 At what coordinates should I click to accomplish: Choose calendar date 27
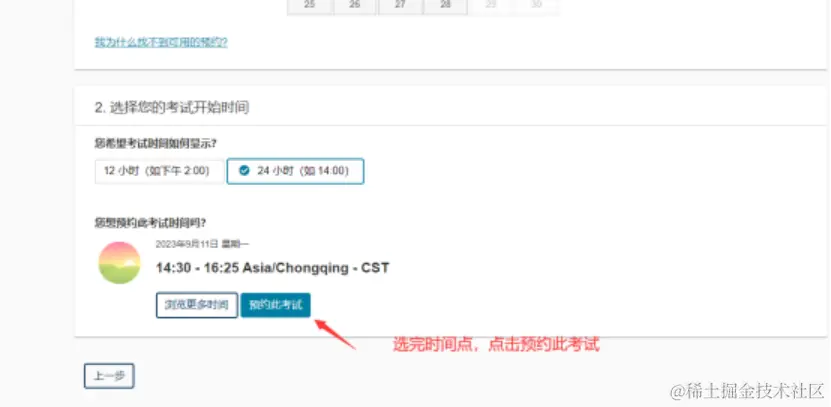[x=400, y=6]
